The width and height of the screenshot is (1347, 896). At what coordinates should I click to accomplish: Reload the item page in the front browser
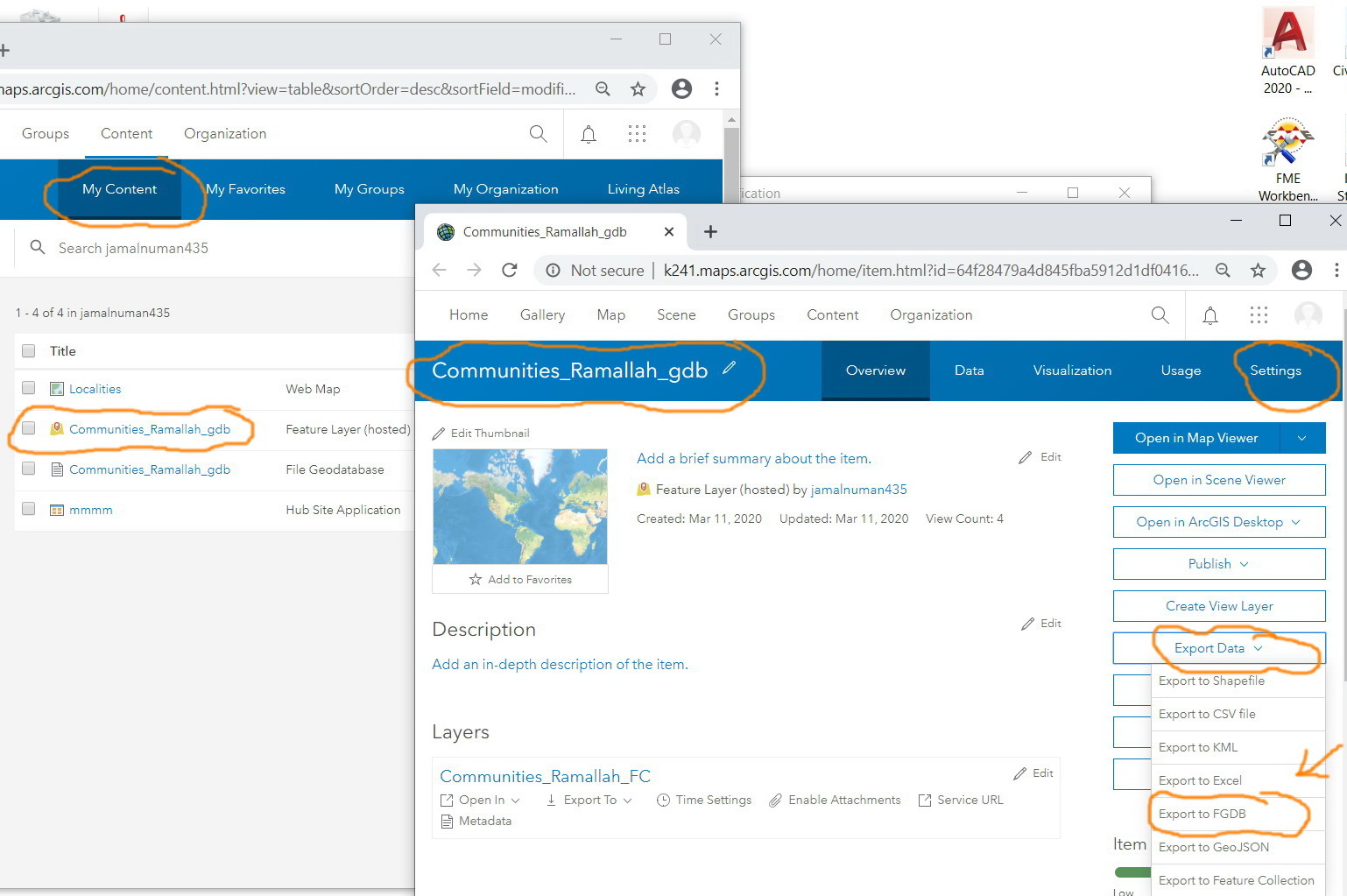(510, 271)
